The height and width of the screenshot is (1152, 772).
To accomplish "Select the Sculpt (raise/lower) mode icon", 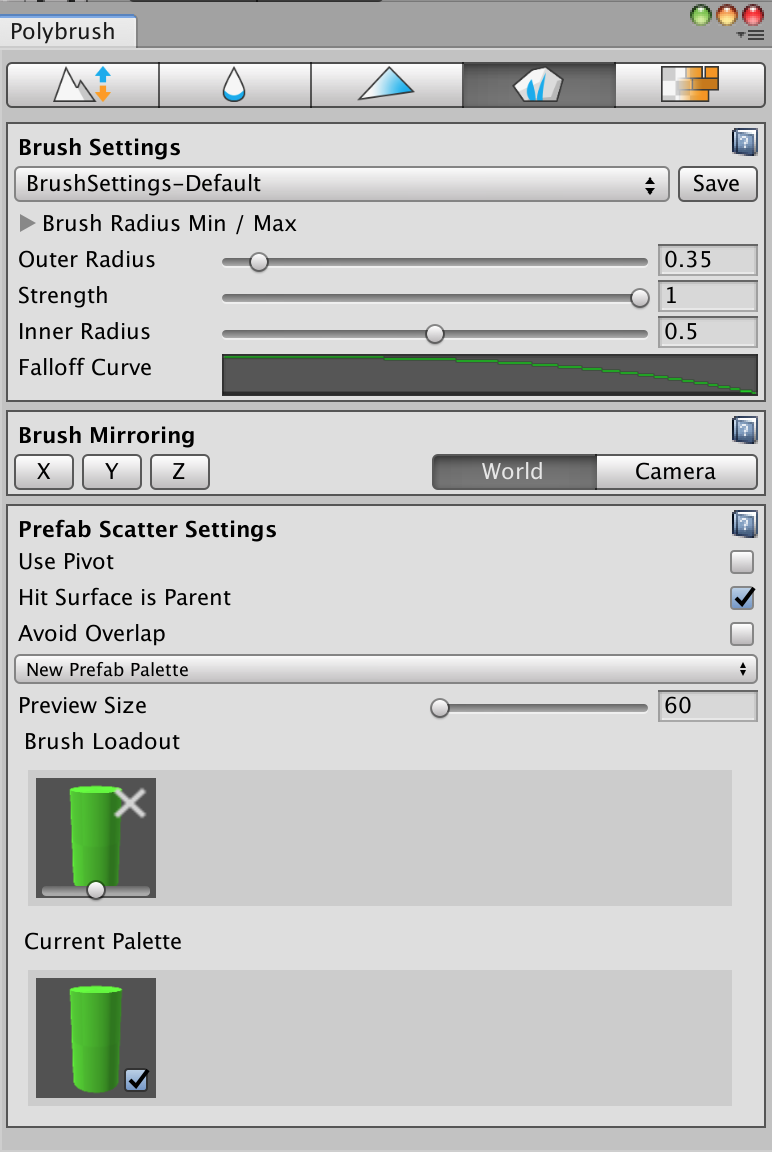I will (x=82, y=85).
